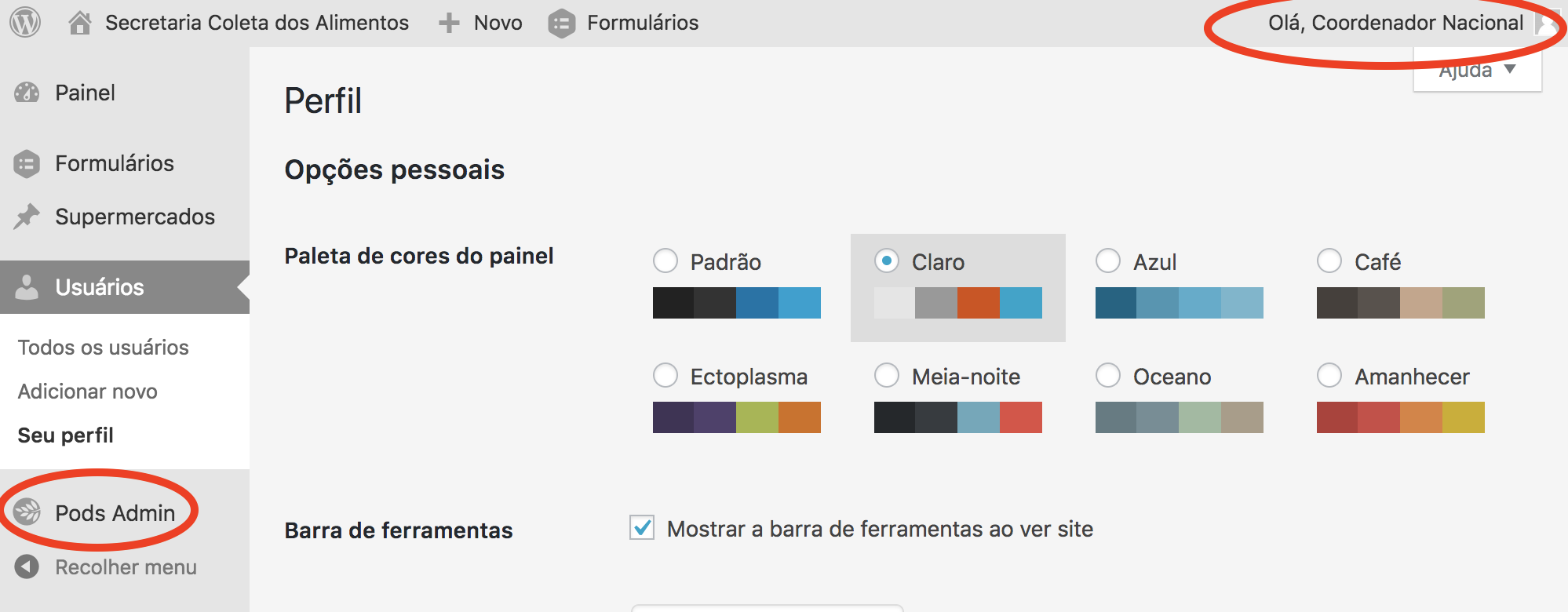Collapse the sidebar with the Recolher menu arrow icon
1568x612 pixels.
27,566
